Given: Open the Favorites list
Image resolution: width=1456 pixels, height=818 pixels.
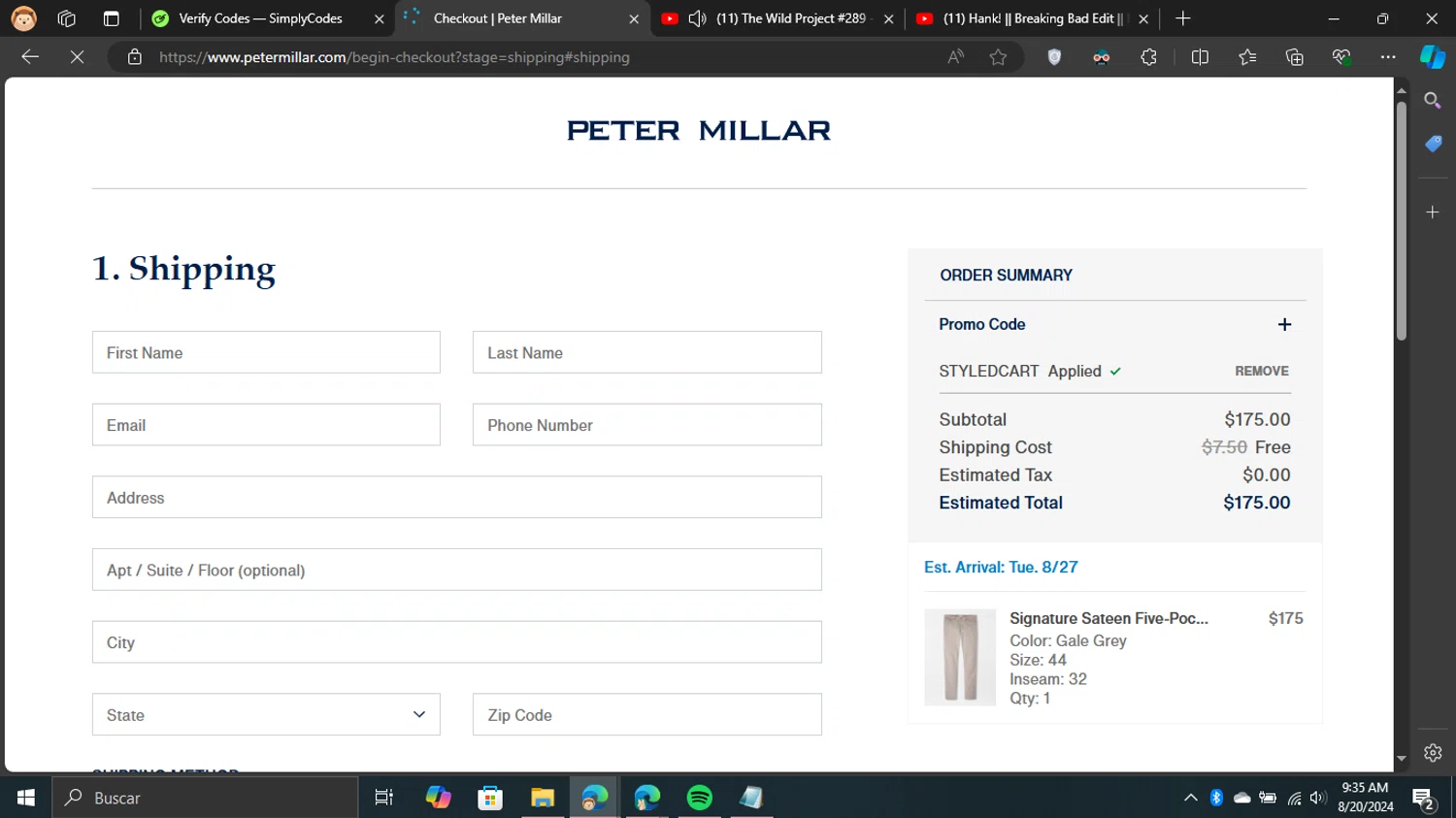Looking at the screenshot, I should tap(1247, 57).
